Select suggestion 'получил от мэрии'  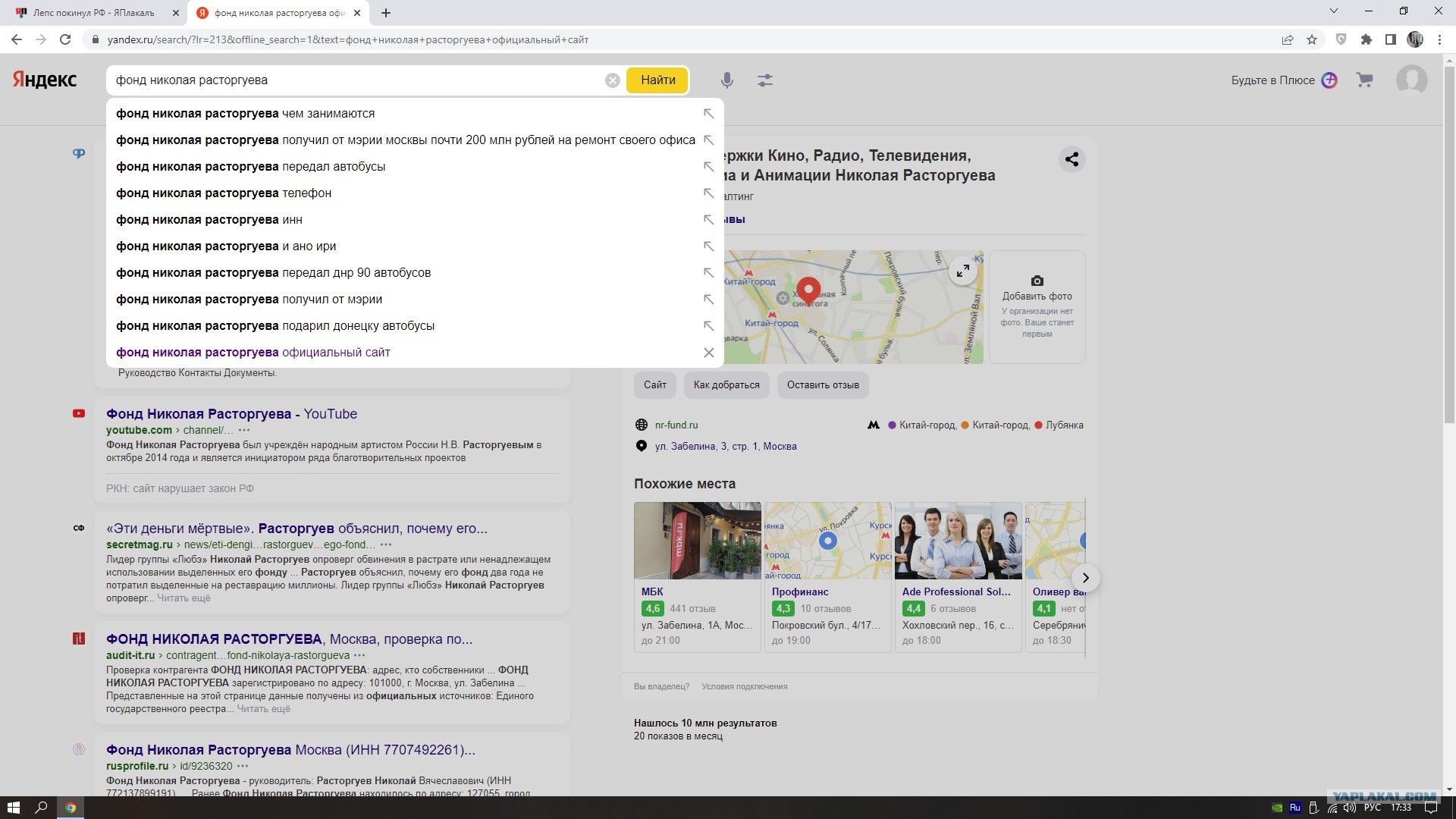pos(415,300)
